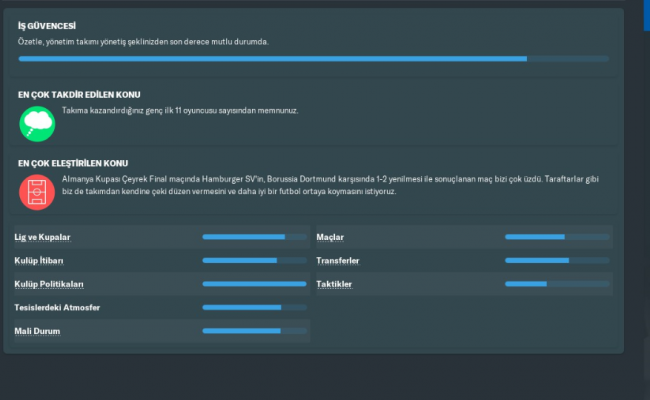Screen dimensions: 650x400
Task: Open the Lig ve Kupalar section
Action: 42,237
